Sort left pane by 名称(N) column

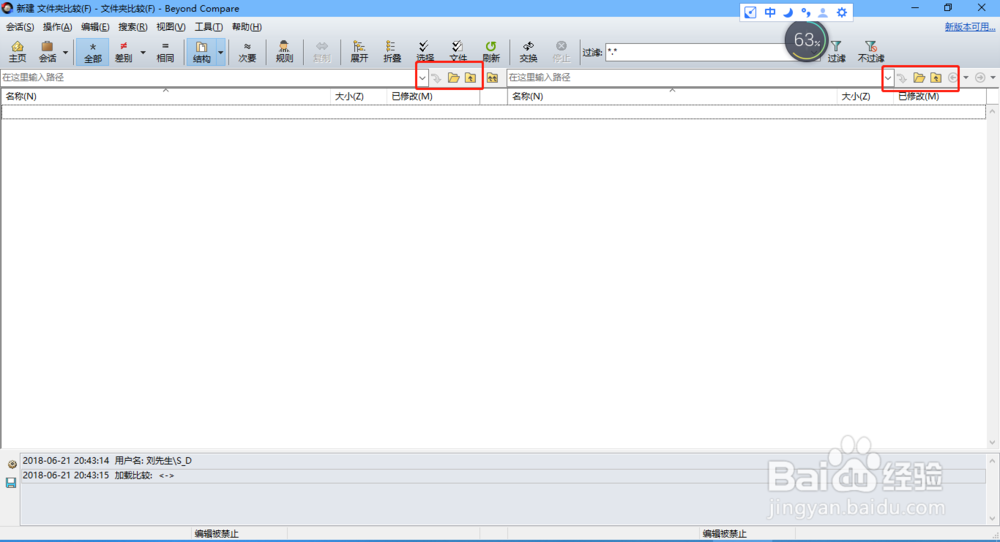tap(166, 96)
